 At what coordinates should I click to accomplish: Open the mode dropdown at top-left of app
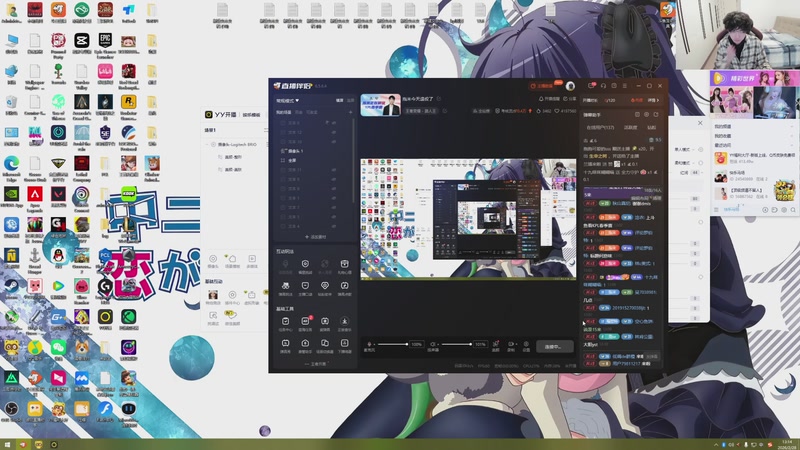(288, 101)
